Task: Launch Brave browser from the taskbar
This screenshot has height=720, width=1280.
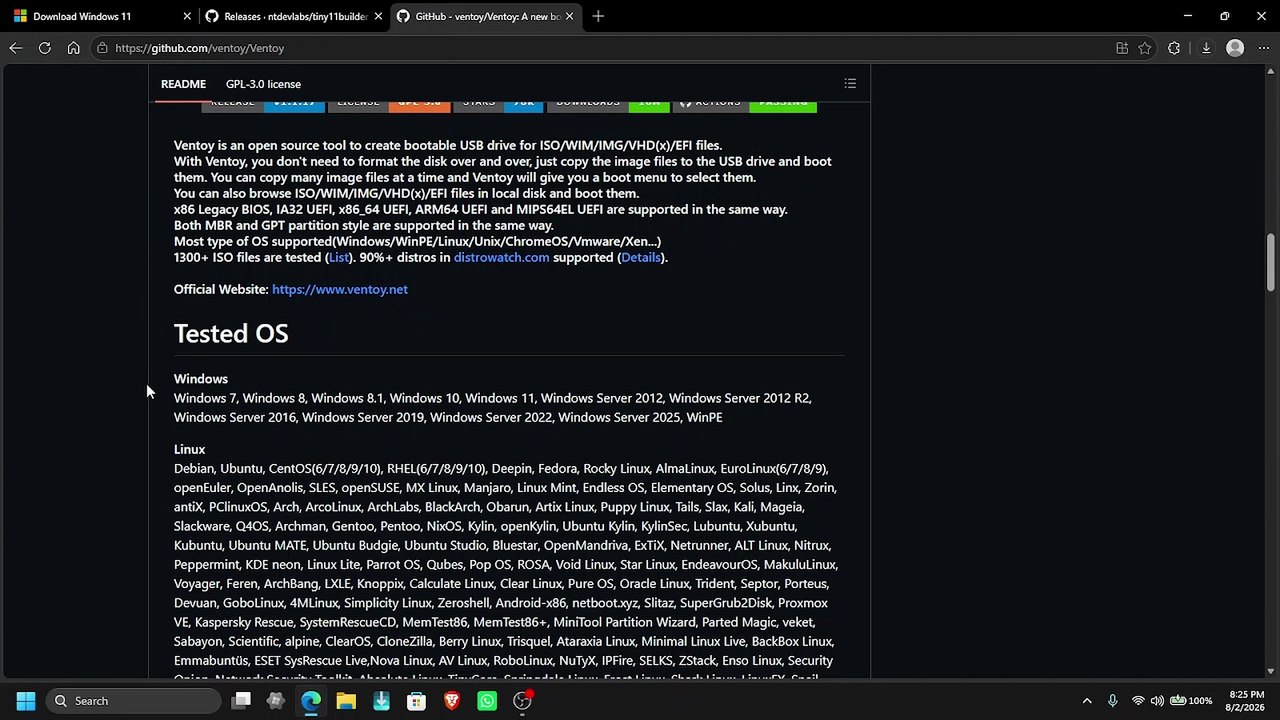Action: pos(452,701)
